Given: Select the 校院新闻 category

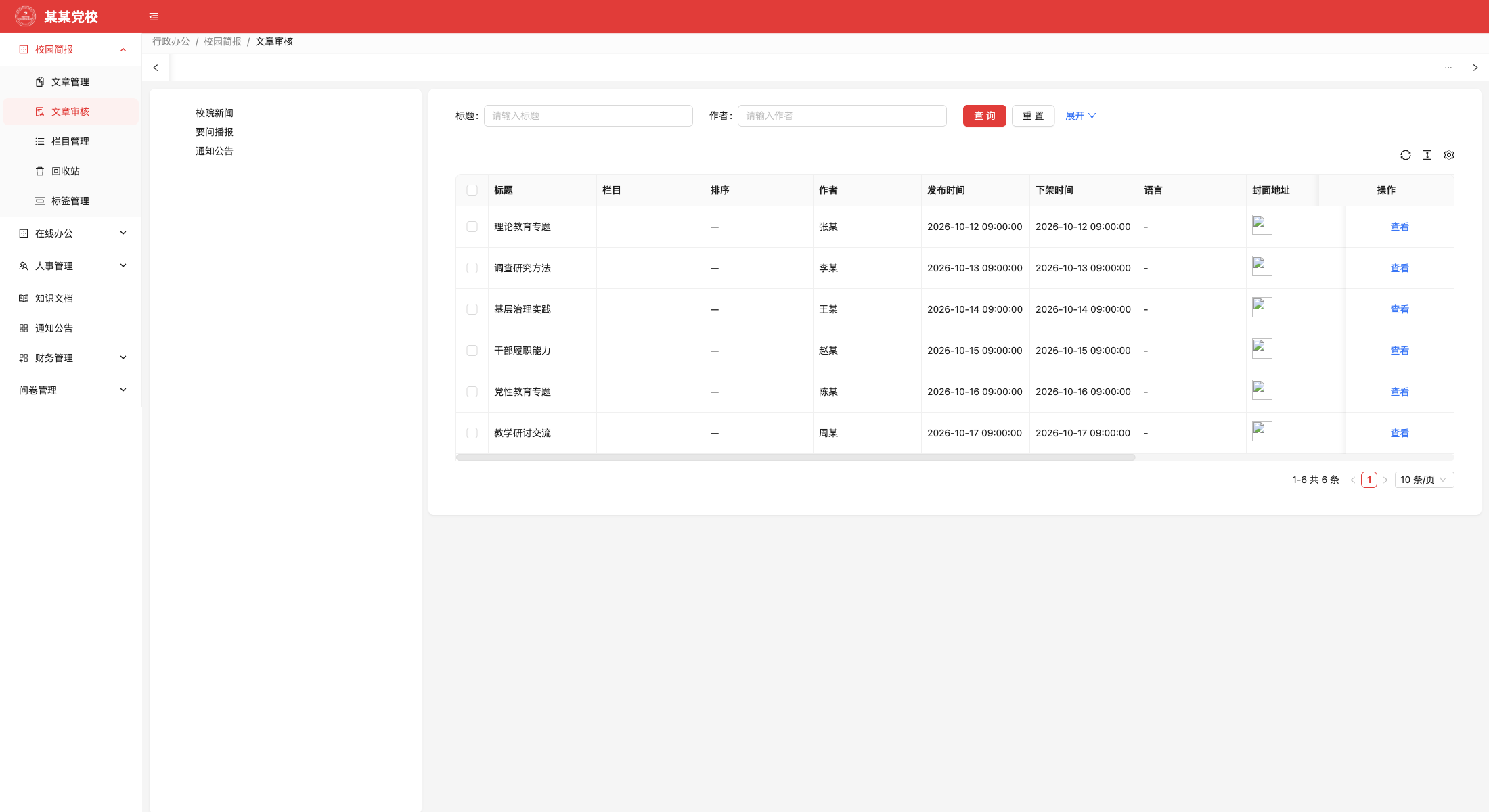Looking at the screenshot, I should [x=215, y=113].
